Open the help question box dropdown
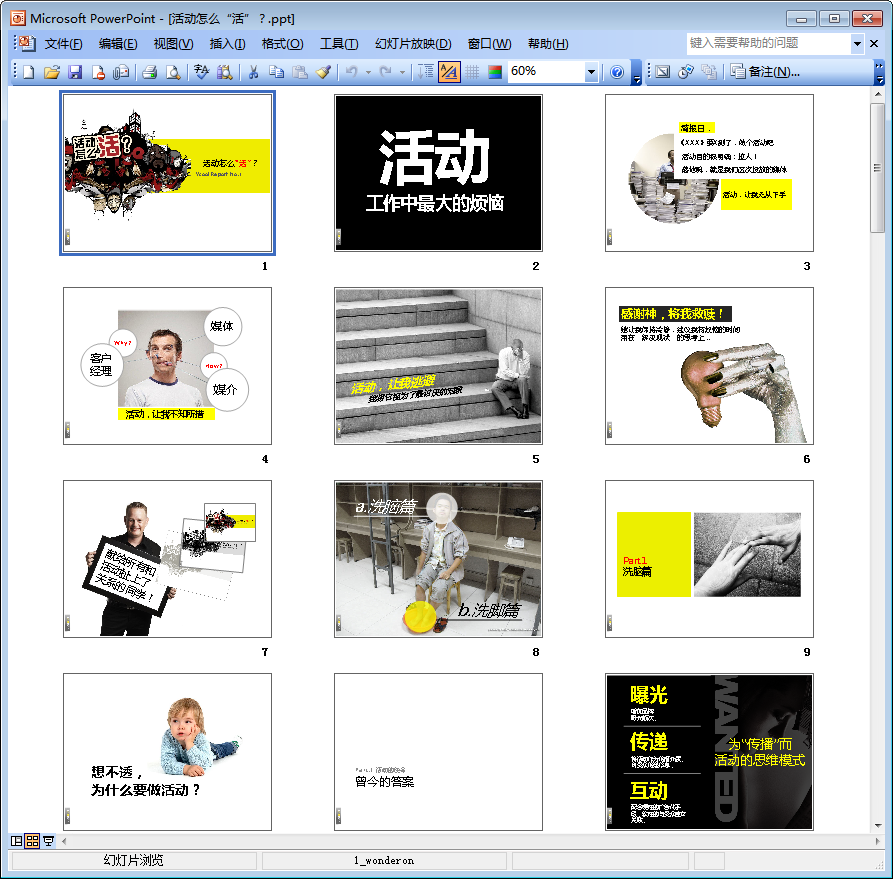The width and height of the screenshot is (893, 879). tap(857, 43)
